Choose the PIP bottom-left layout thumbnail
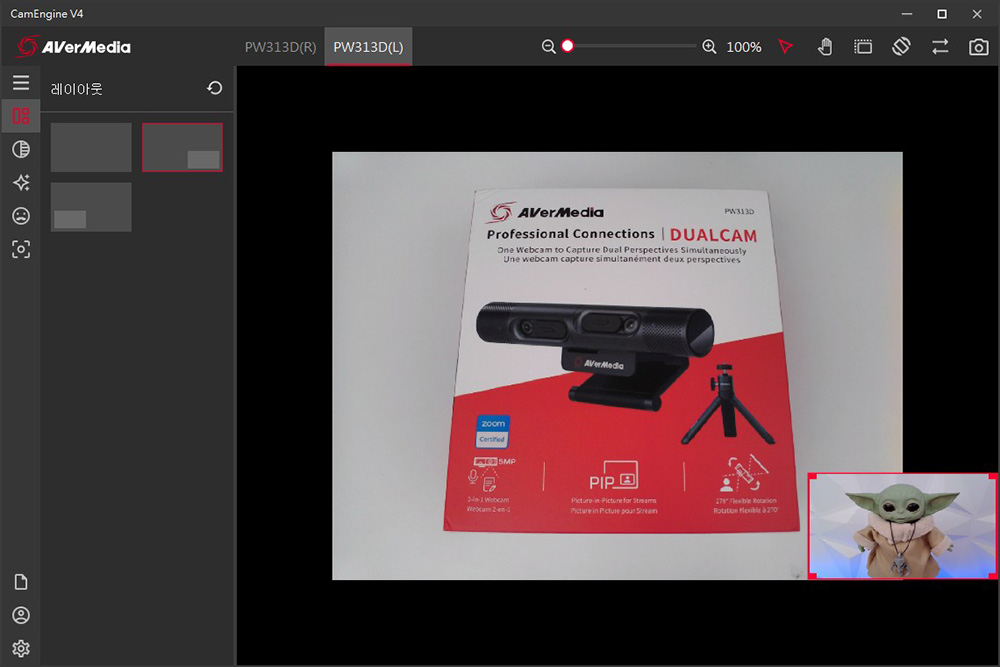Image resolution: width=1000 pixels, height=667 pixels. 91,207
